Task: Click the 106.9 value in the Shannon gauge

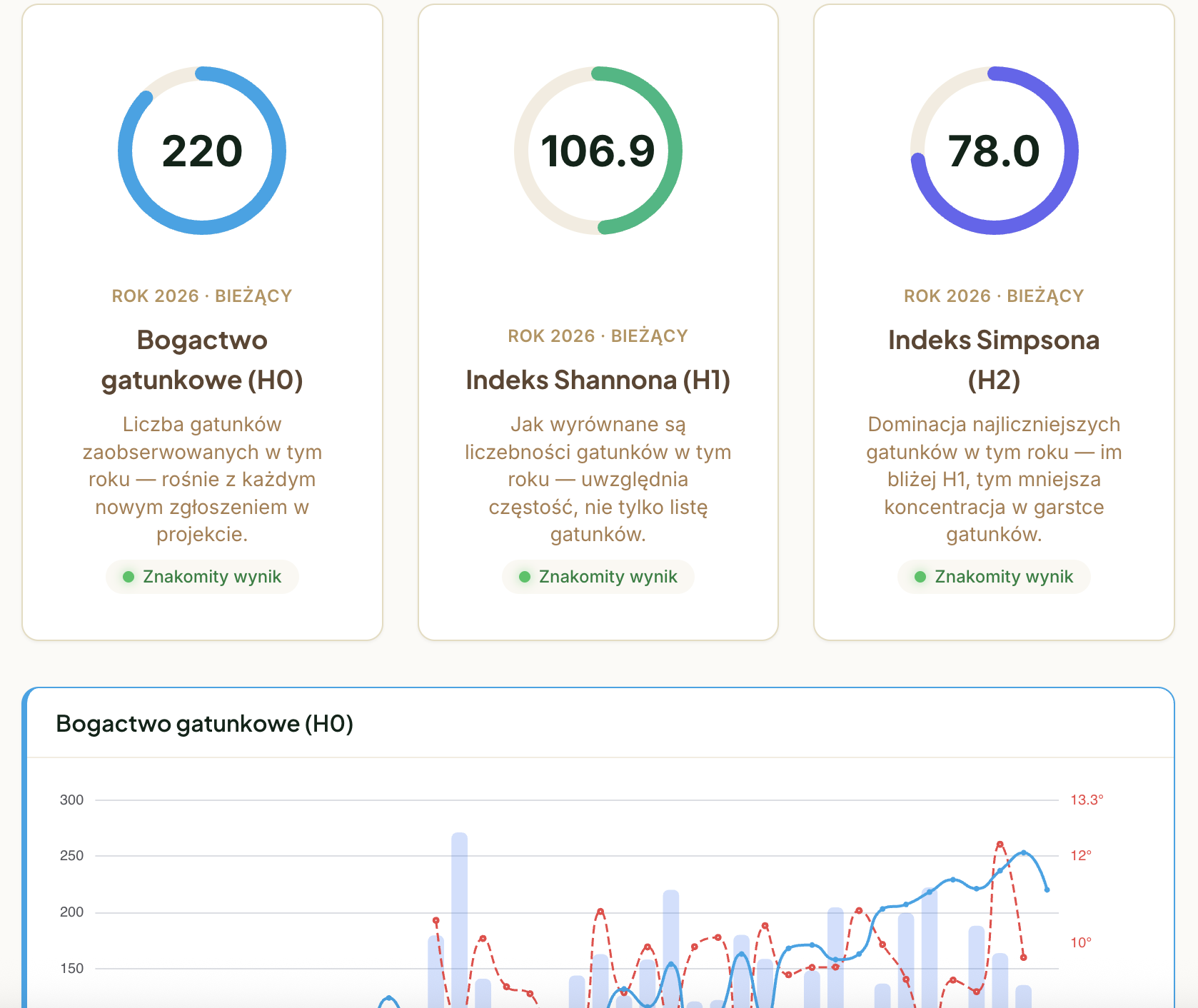Action: (598, 151)
